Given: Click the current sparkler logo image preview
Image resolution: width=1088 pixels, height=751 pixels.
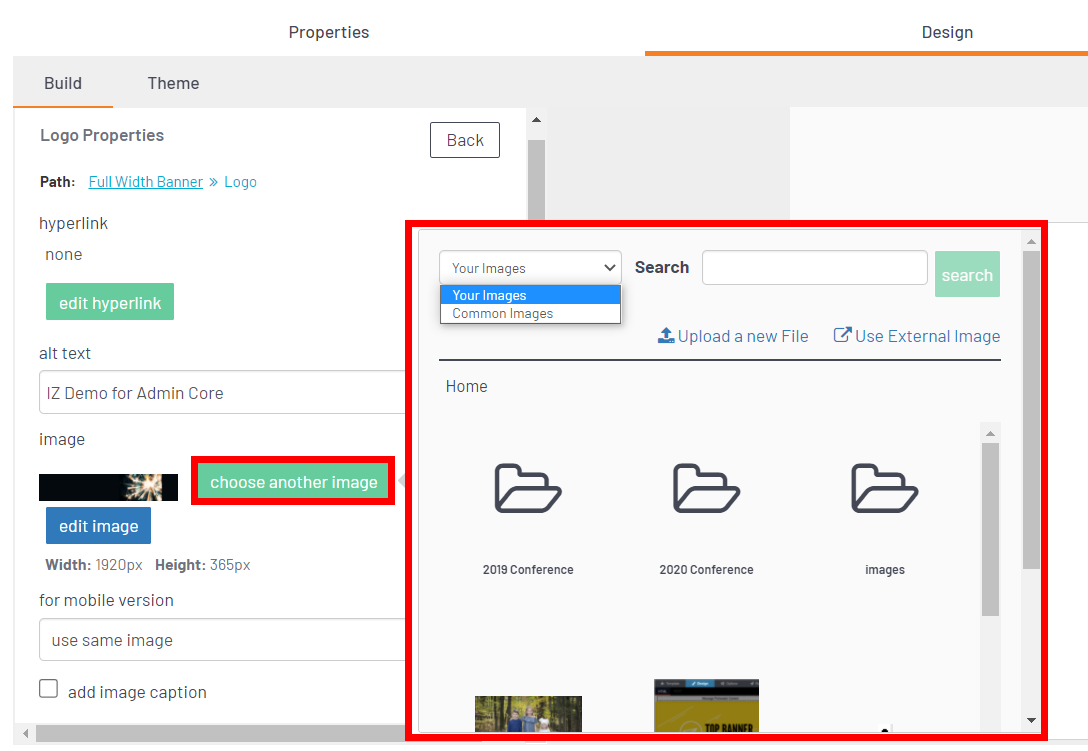Looking at the screenshot, I should [108, 487].
